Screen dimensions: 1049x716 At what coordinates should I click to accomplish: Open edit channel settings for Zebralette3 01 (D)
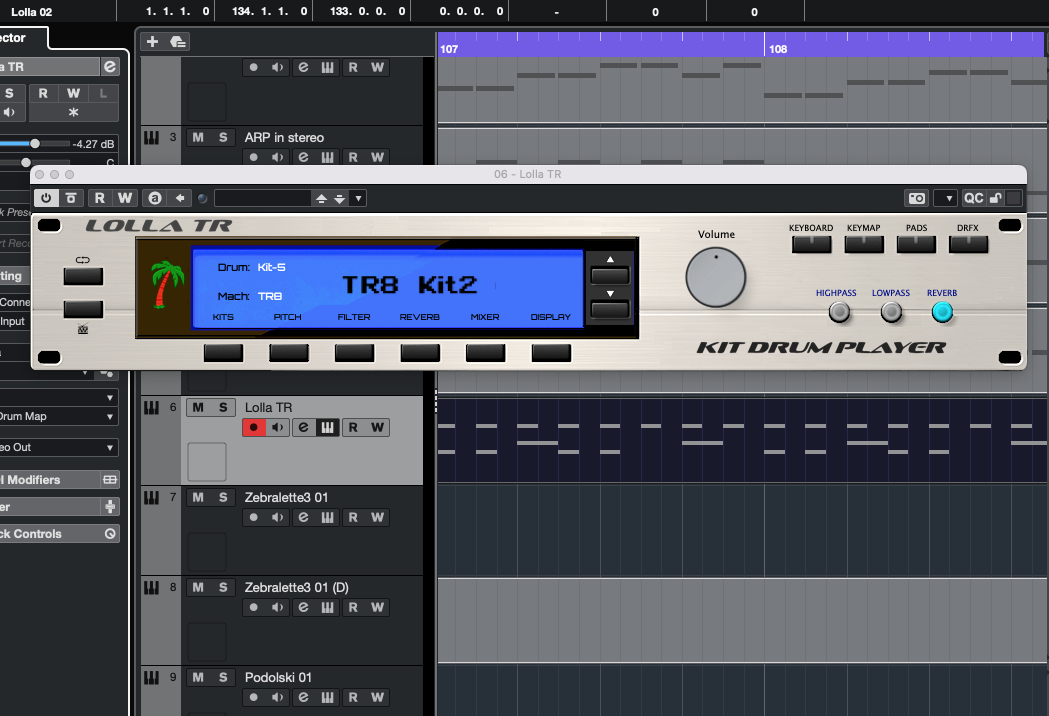[304, 608]
